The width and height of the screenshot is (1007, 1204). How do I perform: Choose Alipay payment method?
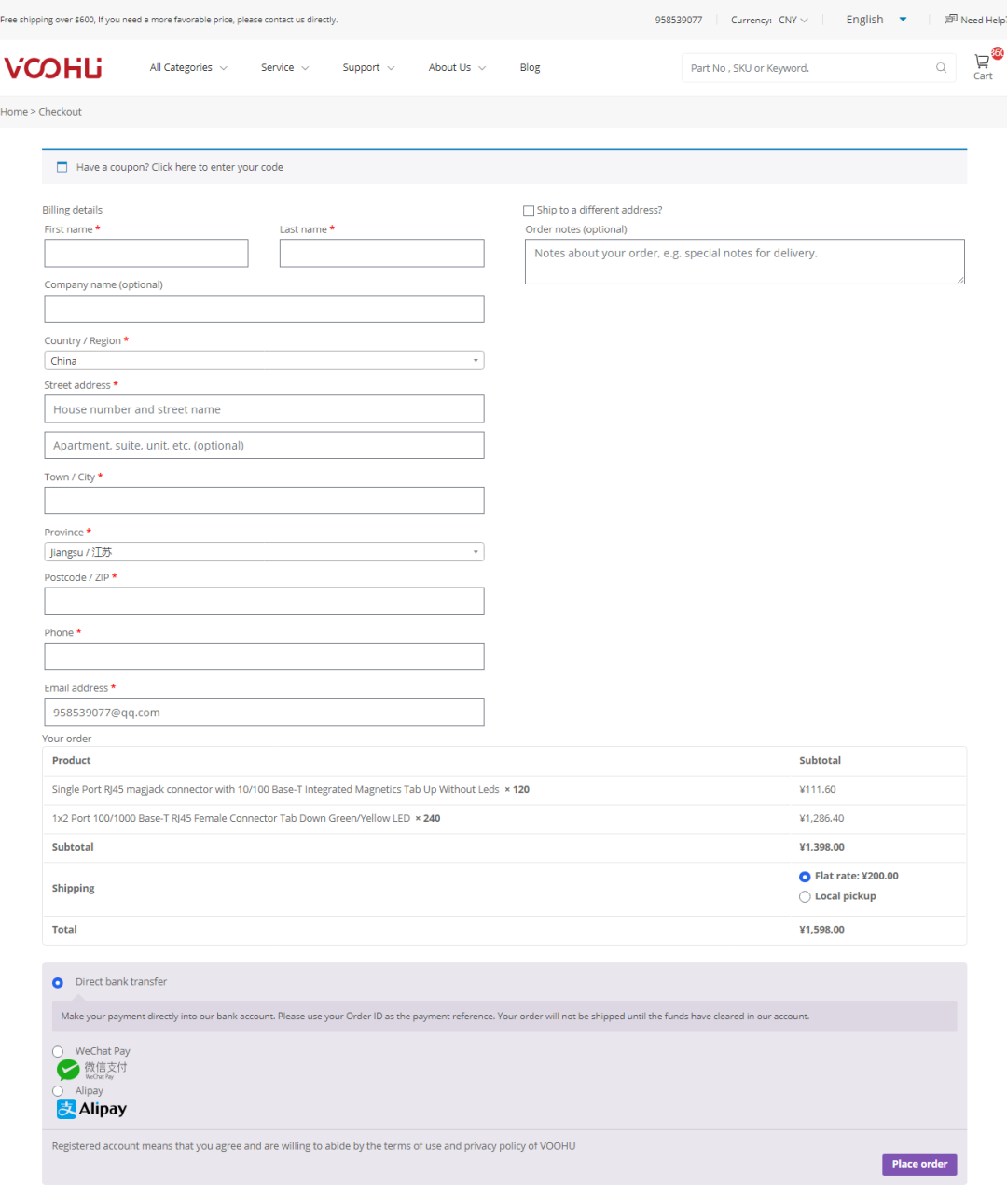(58, 1091)
